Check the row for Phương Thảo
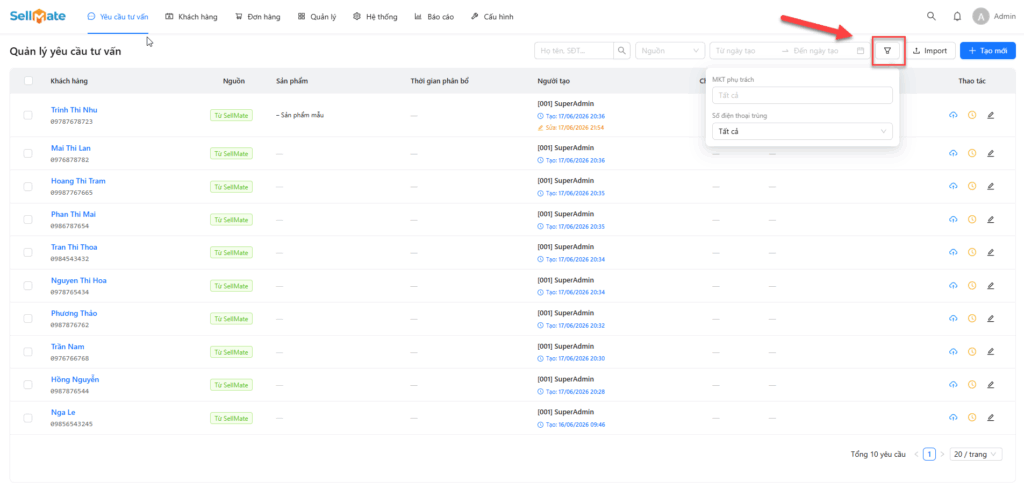The width and height of the screenshot is (1024, 502). (x=28, y=319)
